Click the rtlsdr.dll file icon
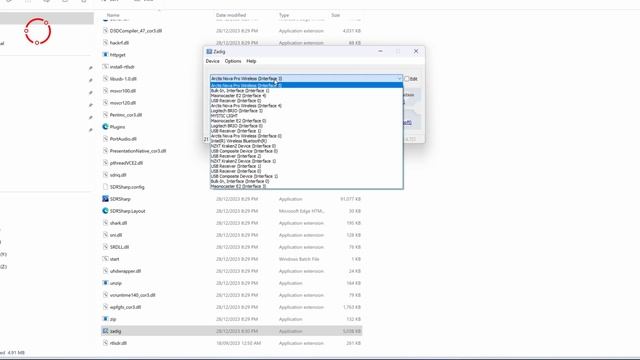The image size is (640, 360). tap(105, 343)
